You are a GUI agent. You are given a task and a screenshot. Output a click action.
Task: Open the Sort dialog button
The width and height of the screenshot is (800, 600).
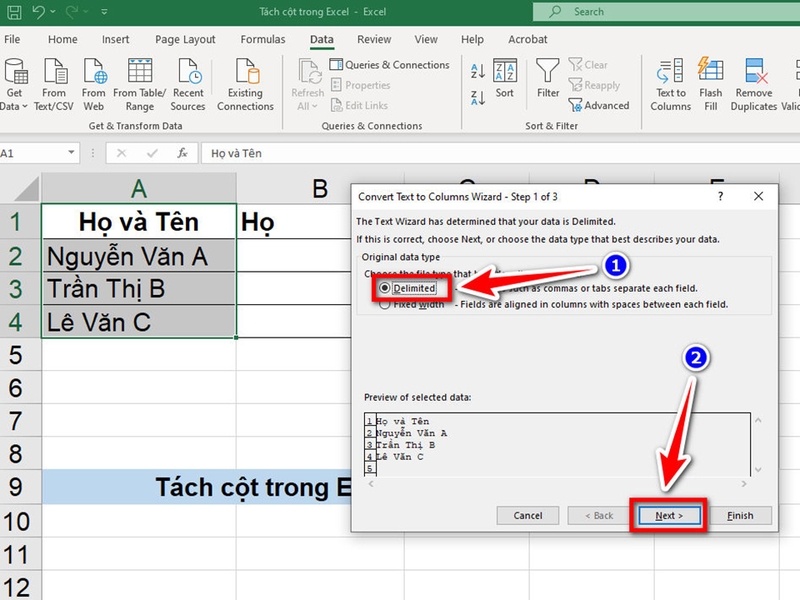pyautogui.click(x=505, y=78)
